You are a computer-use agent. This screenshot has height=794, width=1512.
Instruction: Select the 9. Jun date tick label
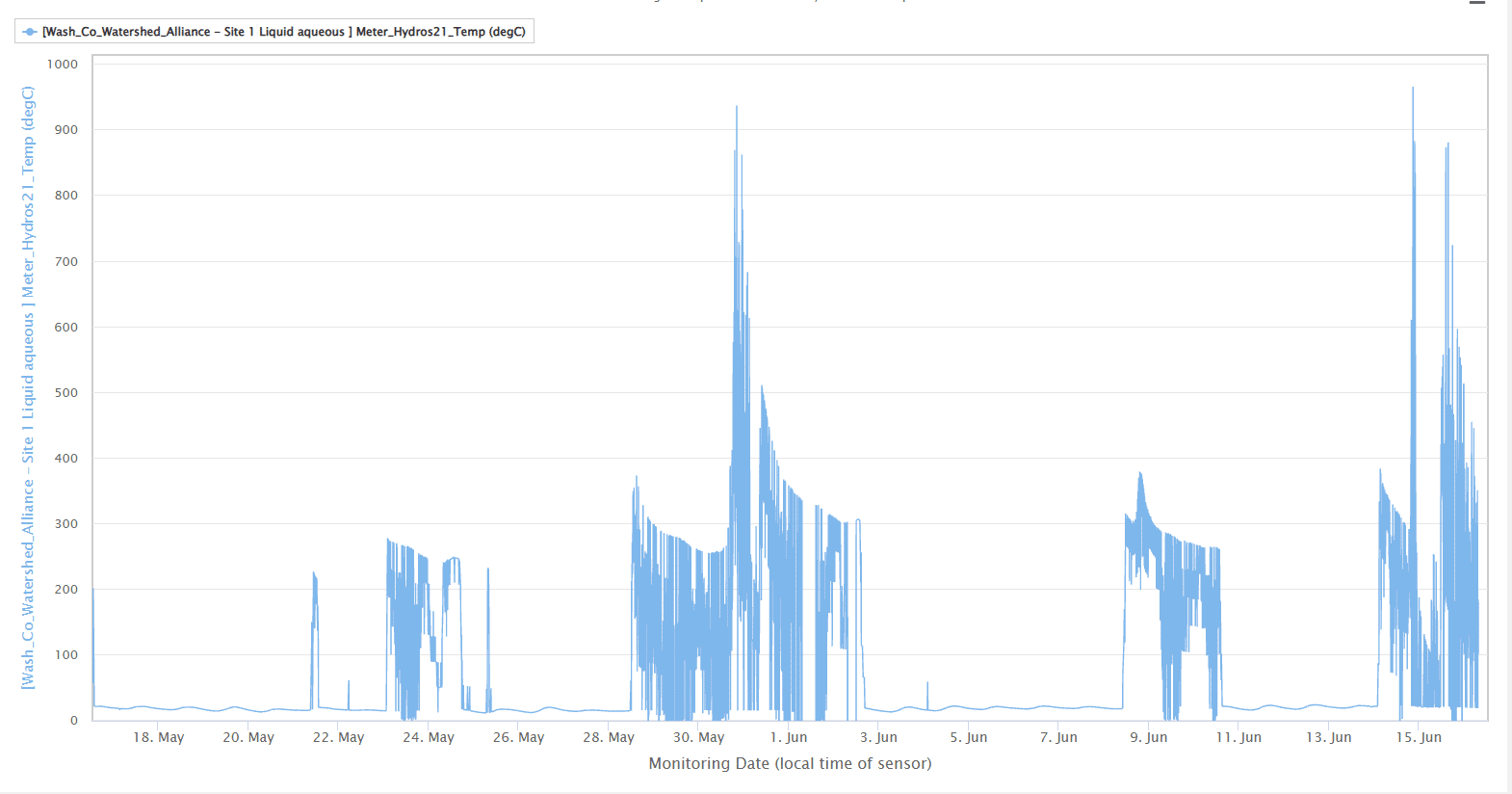[x=1148, y=737]
